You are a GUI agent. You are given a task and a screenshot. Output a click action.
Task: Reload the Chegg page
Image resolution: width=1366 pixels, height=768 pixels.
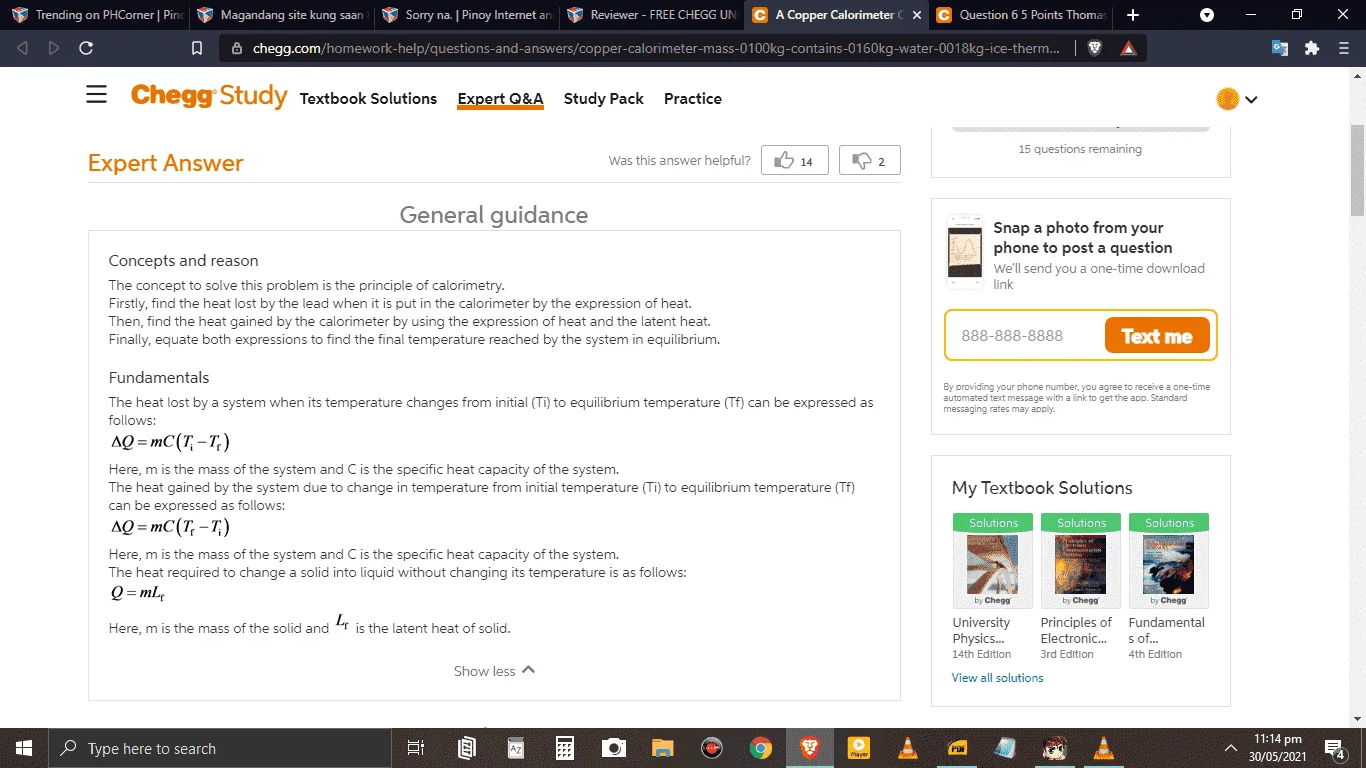tap(86, 48)
